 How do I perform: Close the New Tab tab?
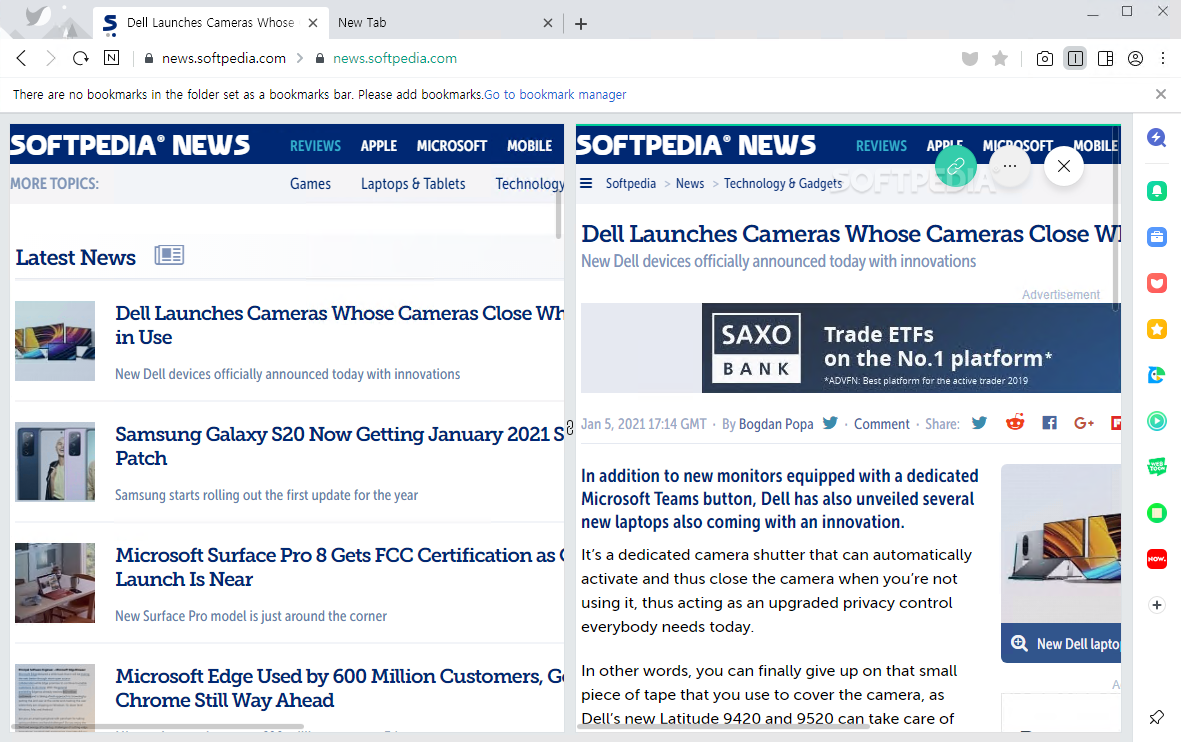[x=548, y=23]
